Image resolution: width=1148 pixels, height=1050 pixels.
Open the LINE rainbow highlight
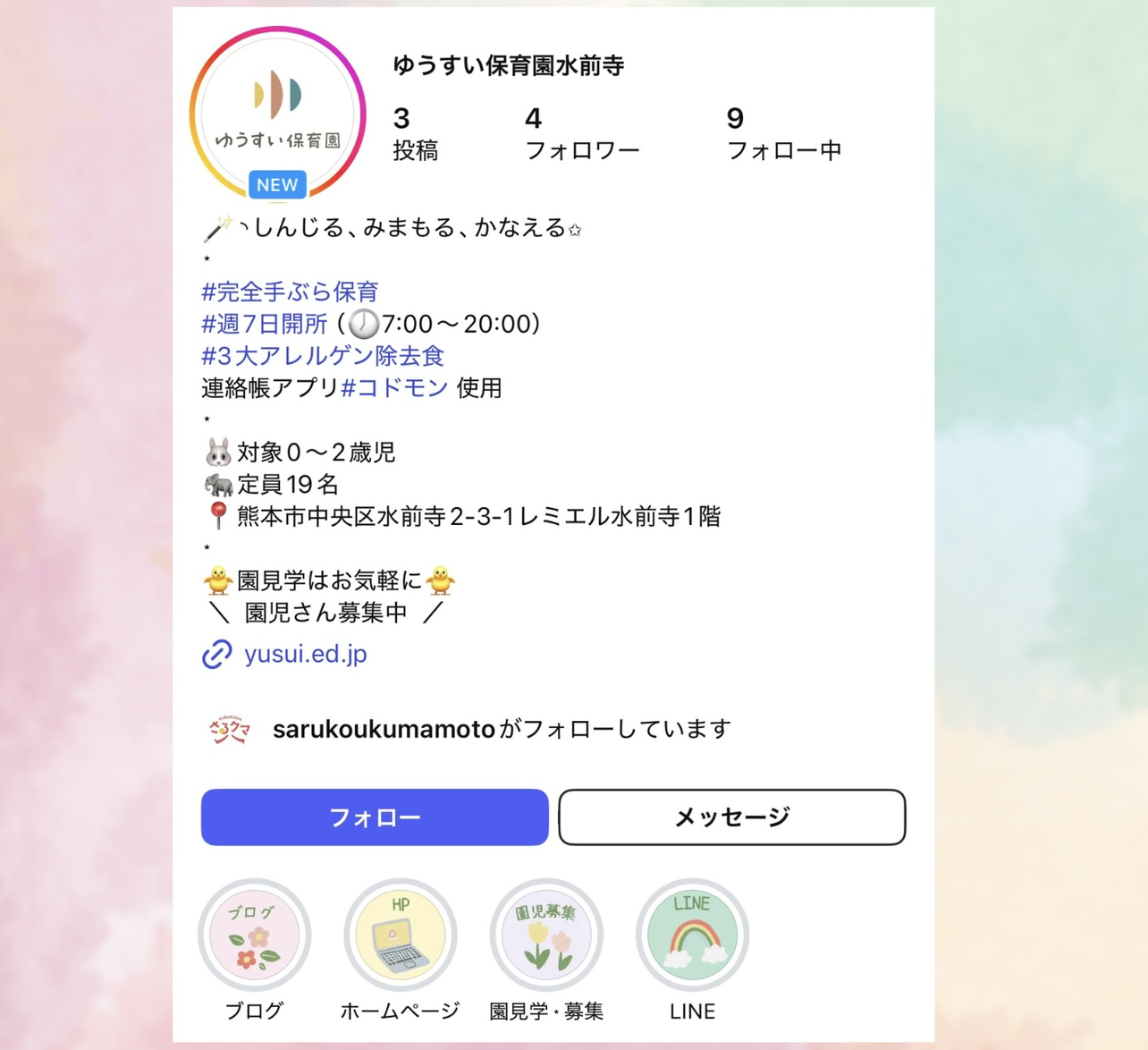click(692, 935)
